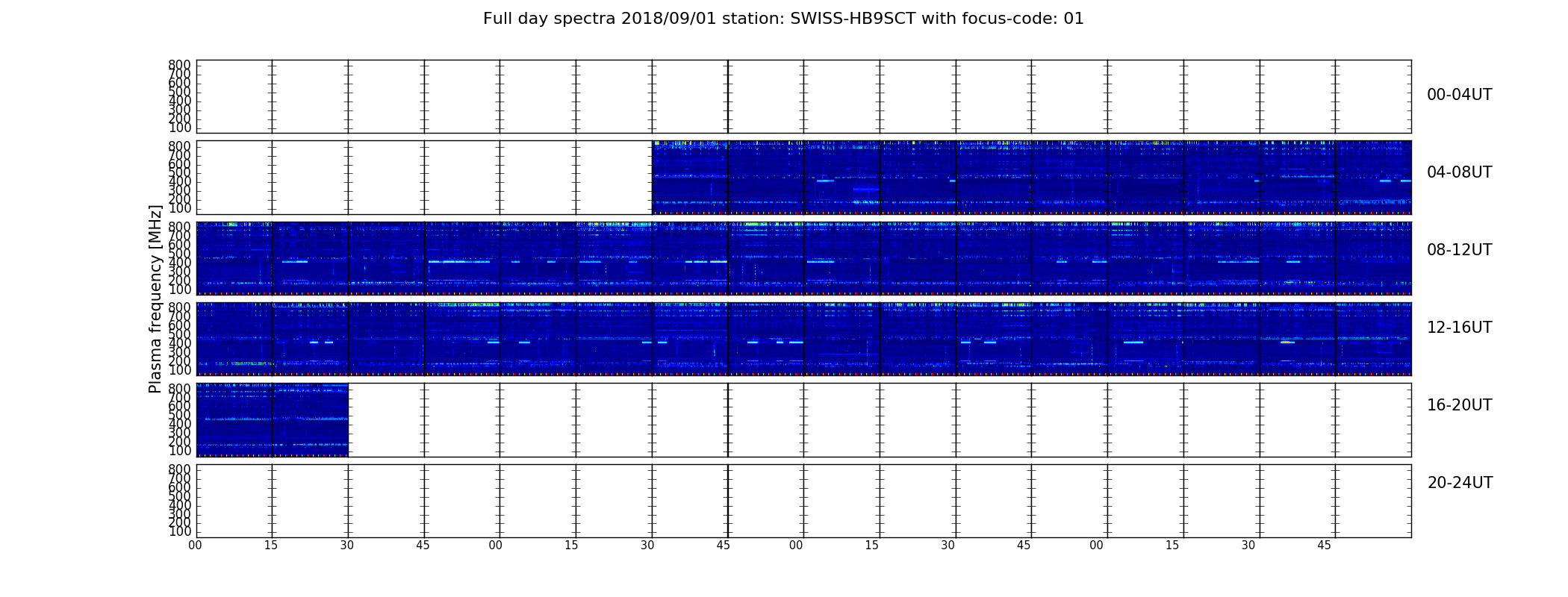Select the 04-08UT row label
Viewport: 1568px width, 597px height.
(x=1459, y=172)
